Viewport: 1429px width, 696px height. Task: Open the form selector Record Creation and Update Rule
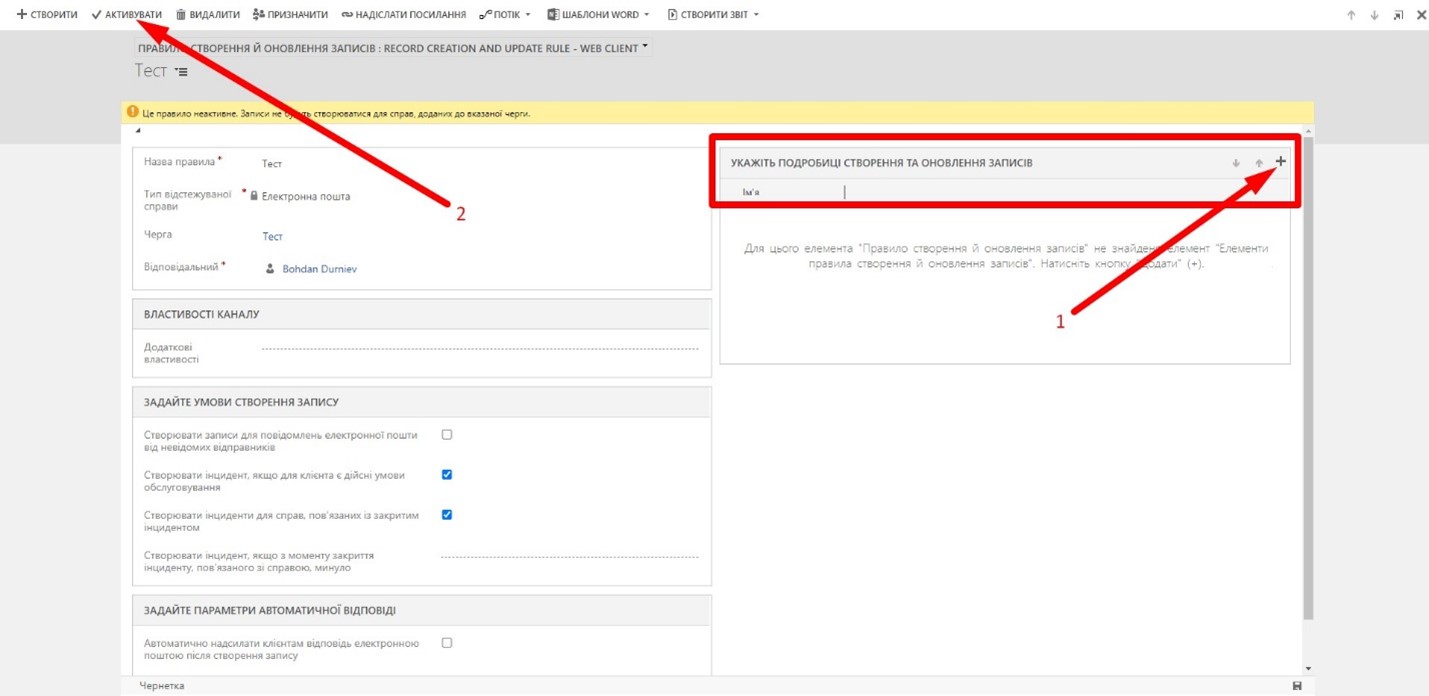(393, 48)
